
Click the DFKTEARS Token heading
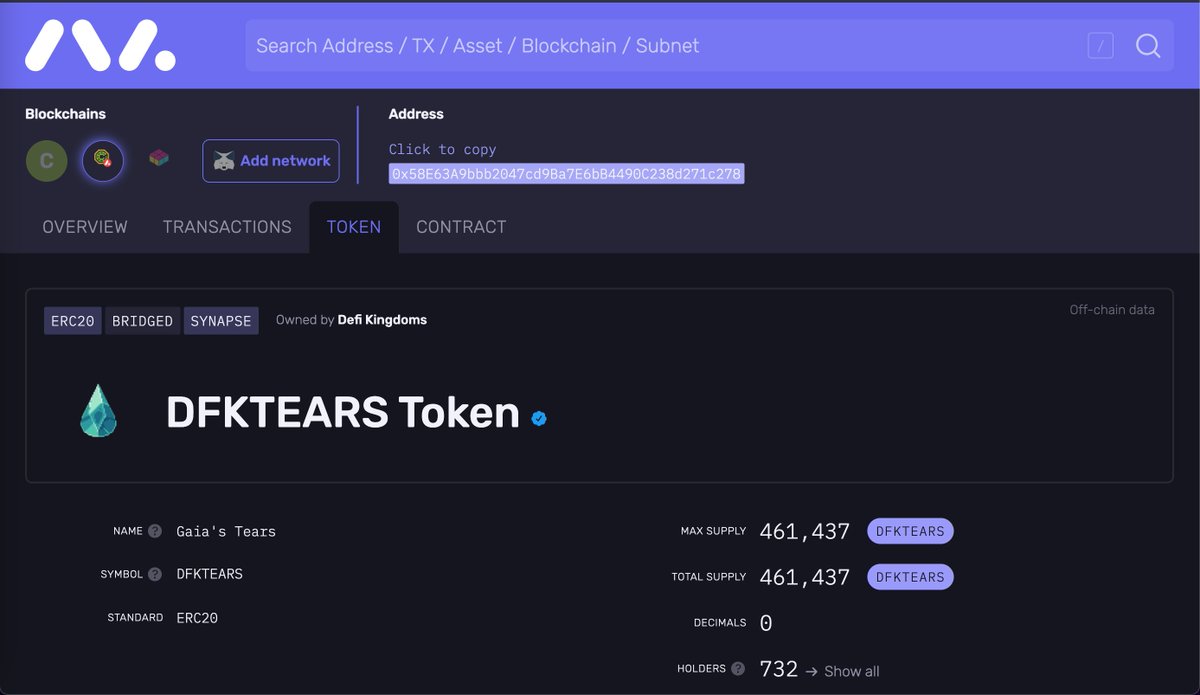[x=343, y=412]
